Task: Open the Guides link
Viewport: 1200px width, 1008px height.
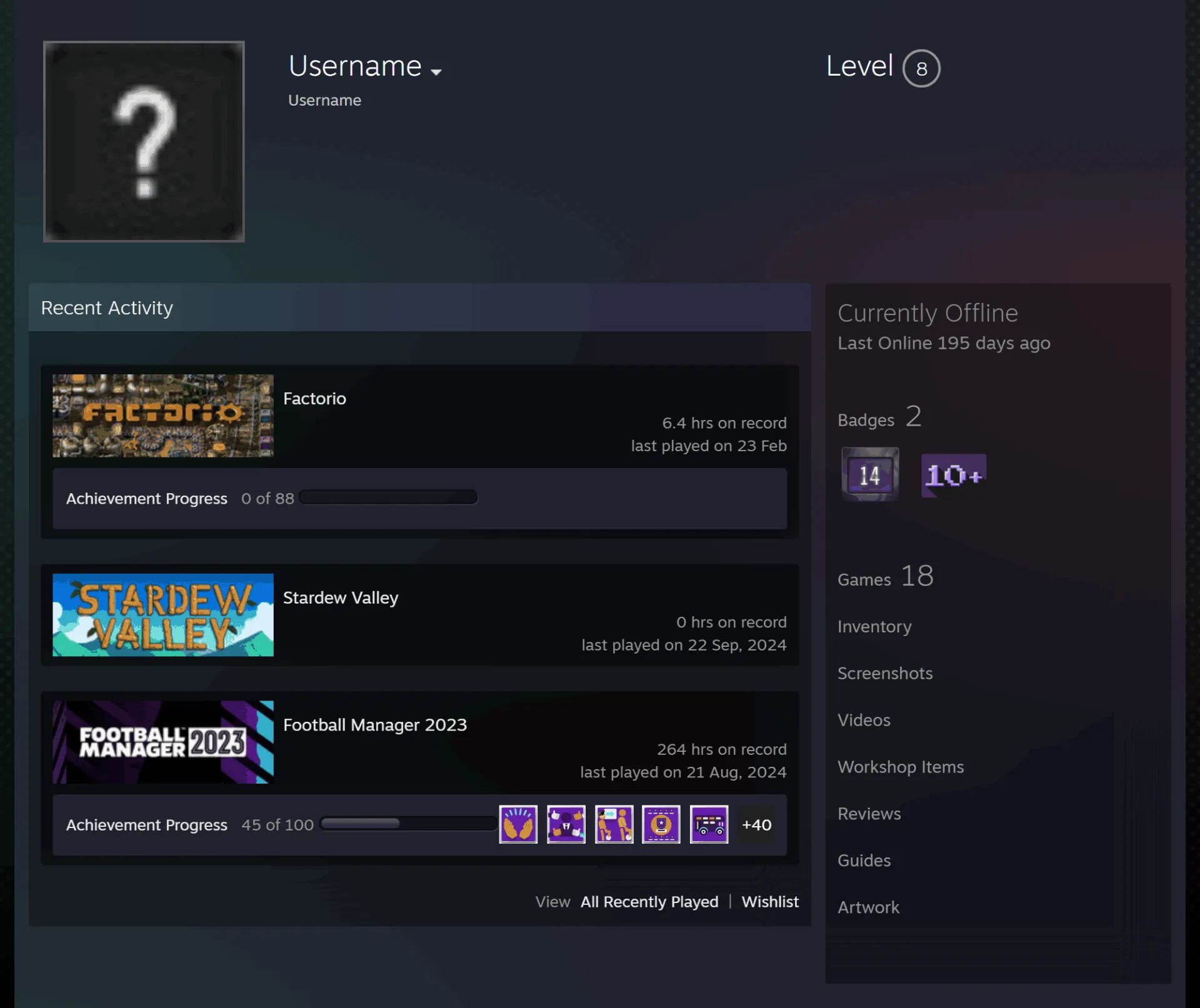Action: [x=864, y=861]
